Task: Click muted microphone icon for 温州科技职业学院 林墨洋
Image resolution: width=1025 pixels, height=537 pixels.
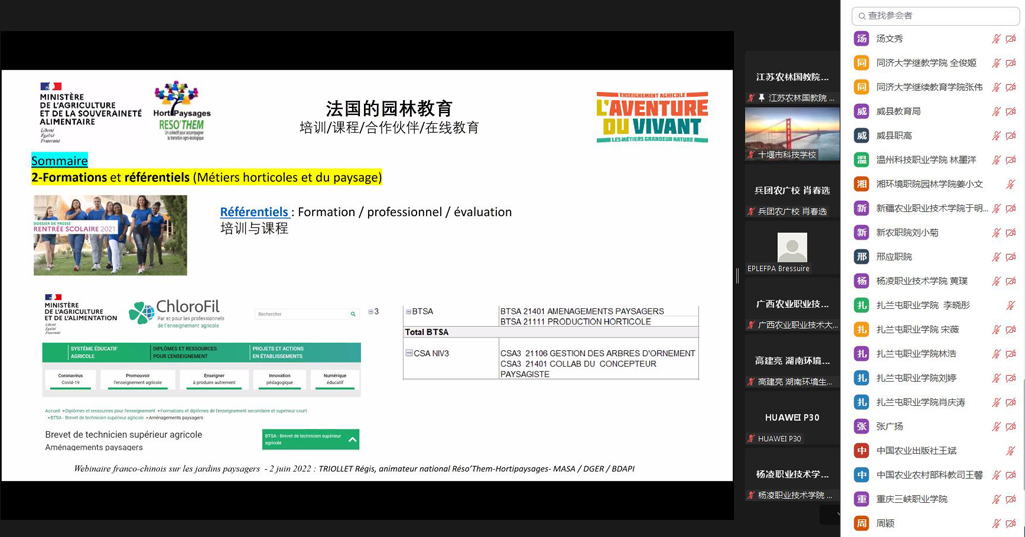Action: [x=996, y=160]
